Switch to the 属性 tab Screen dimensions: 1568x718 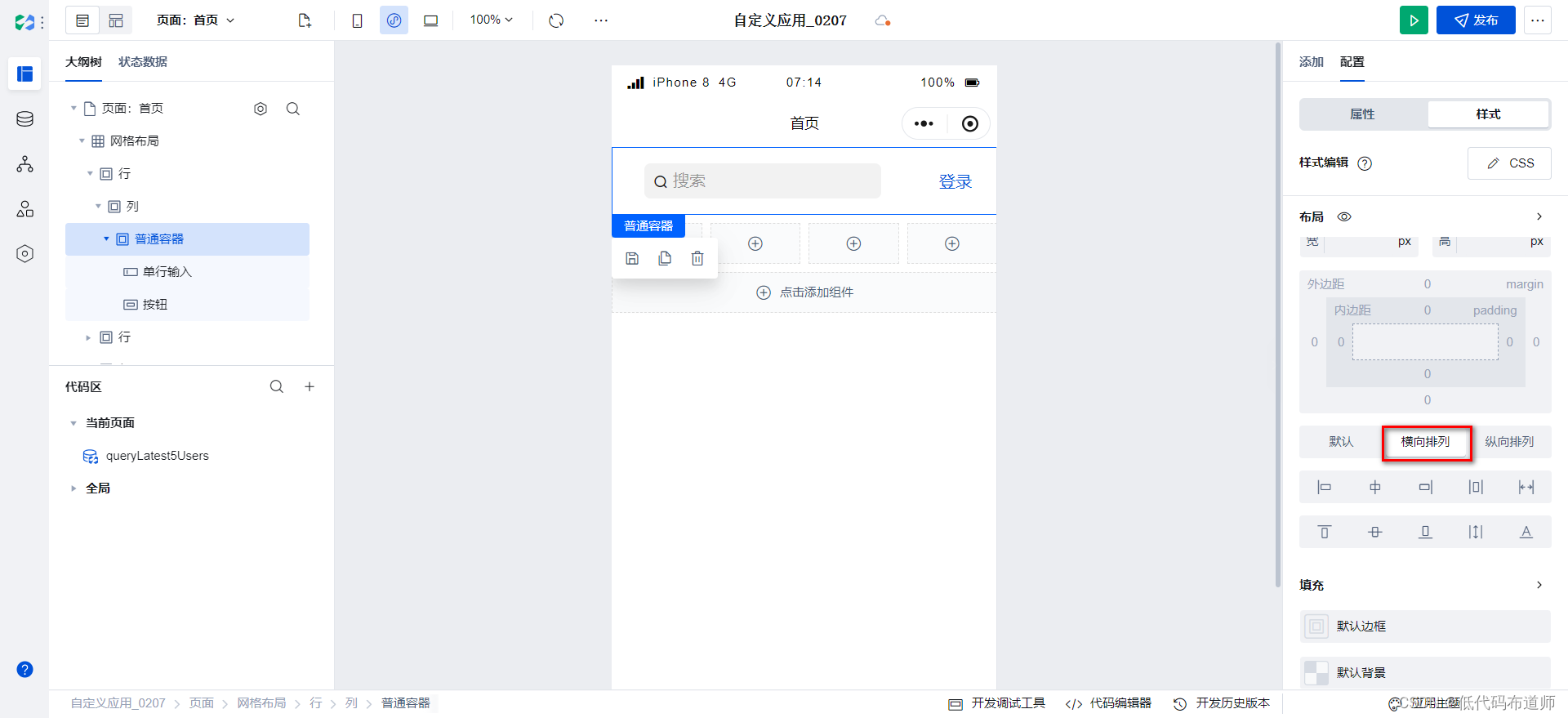click(1363, 114)
